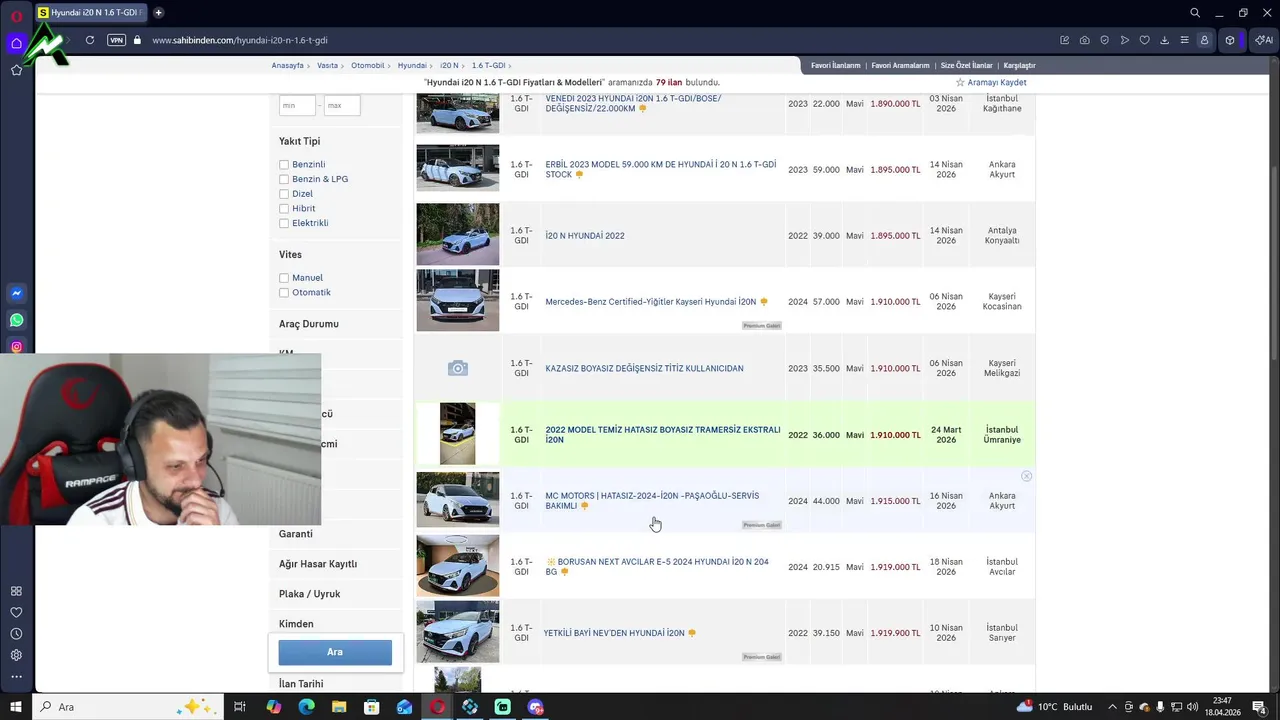Image resolution: width=1280 pixels, height=720 pixels.
Task: Open WhatsApp in Opera sidebar
Action: pos(16,320)
